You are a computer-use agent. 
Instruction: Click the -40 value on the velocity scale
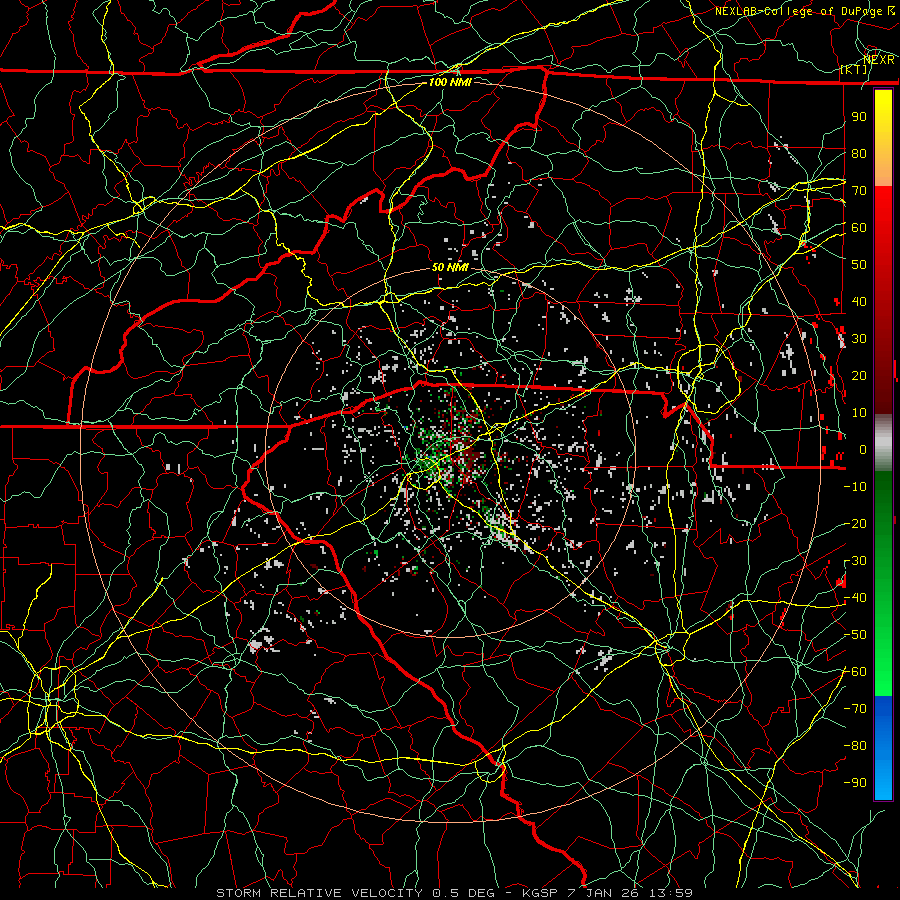855,598
